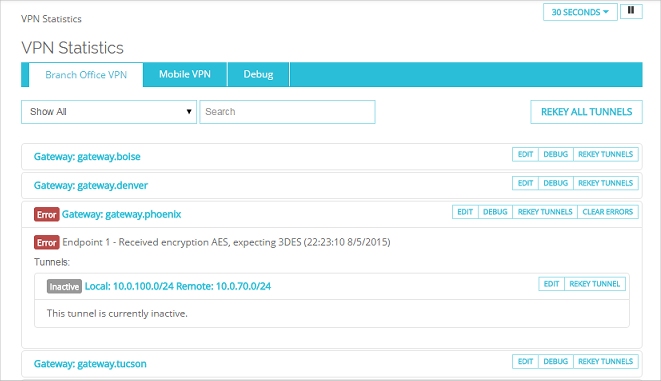Click the Error badge on Endpoint 1 message
The width and height of the screenshot is (661, 381).
point(46,242)
